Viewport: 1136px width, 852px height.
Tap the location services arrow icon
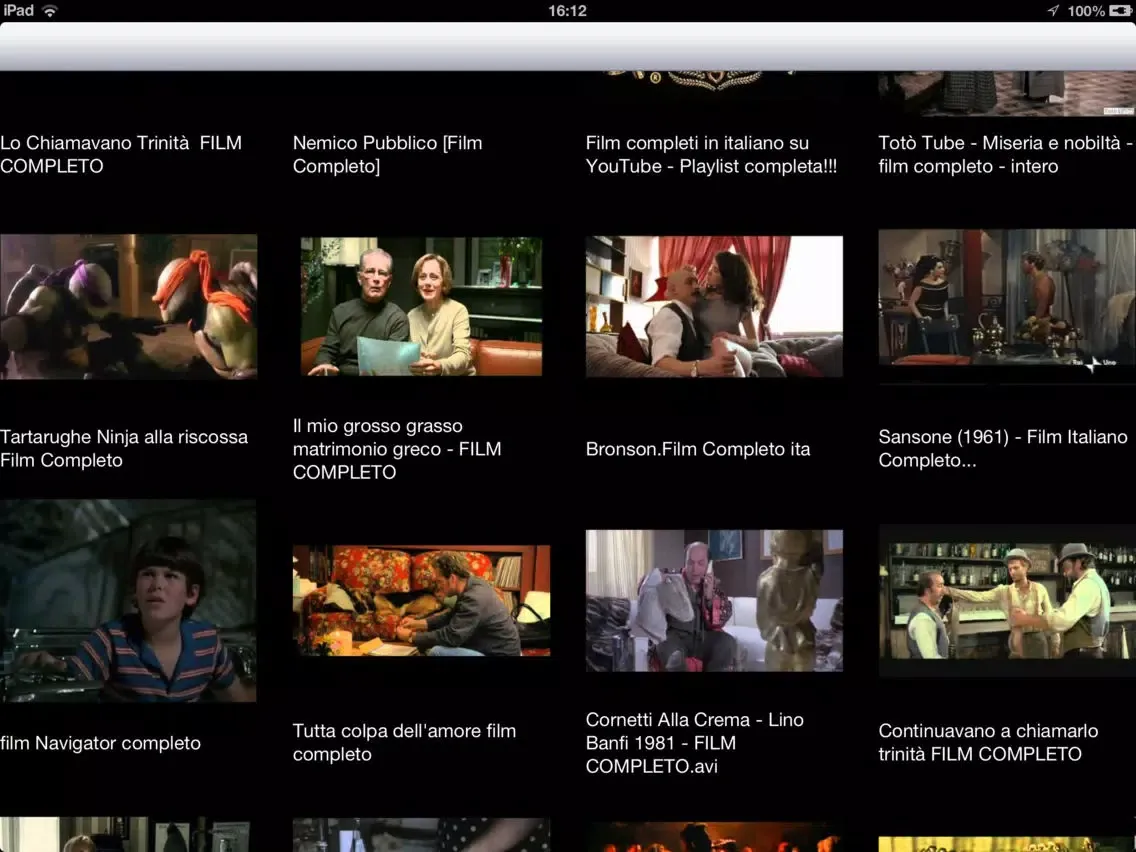1053,11
